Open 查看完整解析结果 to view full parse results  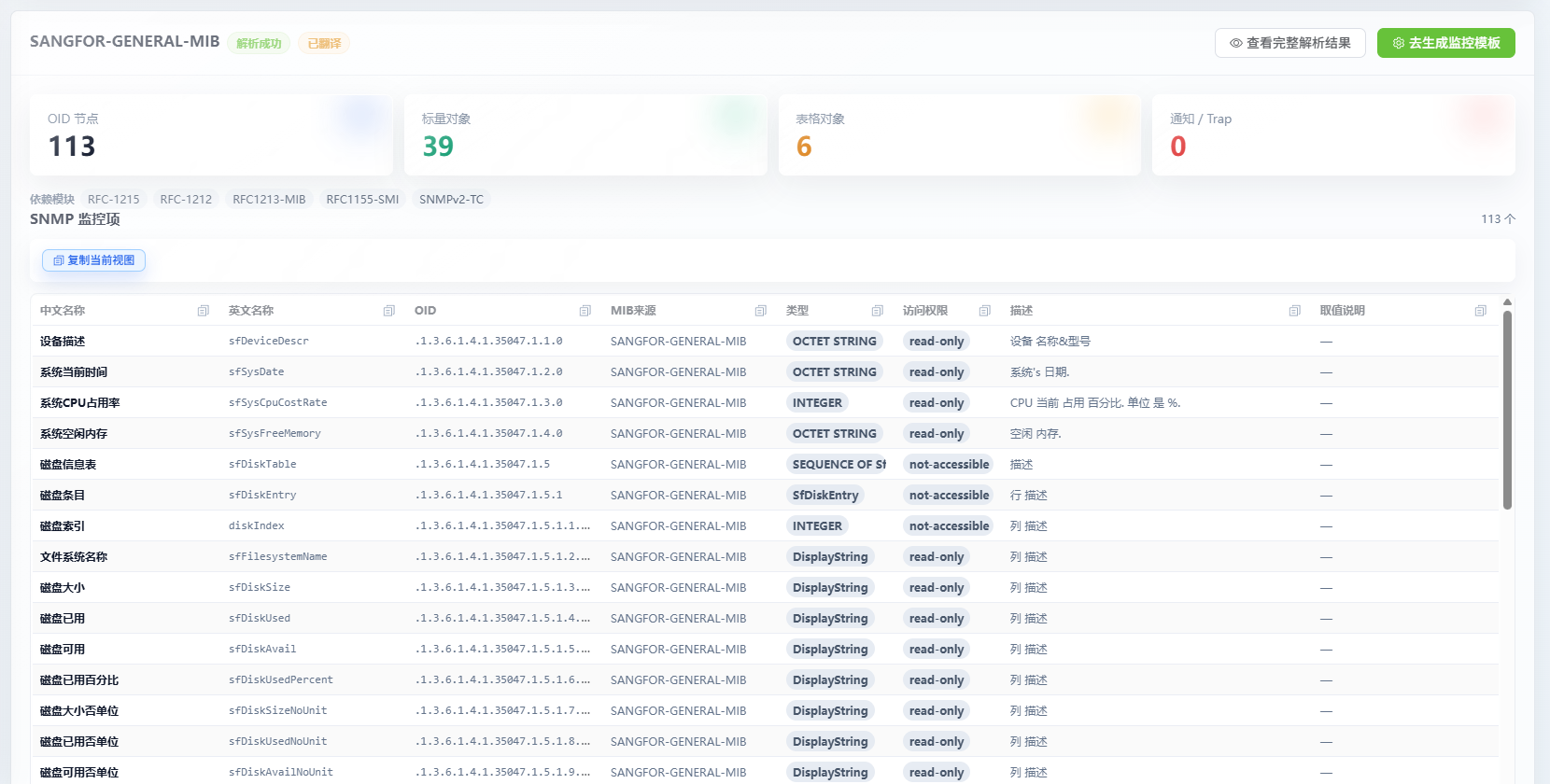click(x=1290, y=43)
